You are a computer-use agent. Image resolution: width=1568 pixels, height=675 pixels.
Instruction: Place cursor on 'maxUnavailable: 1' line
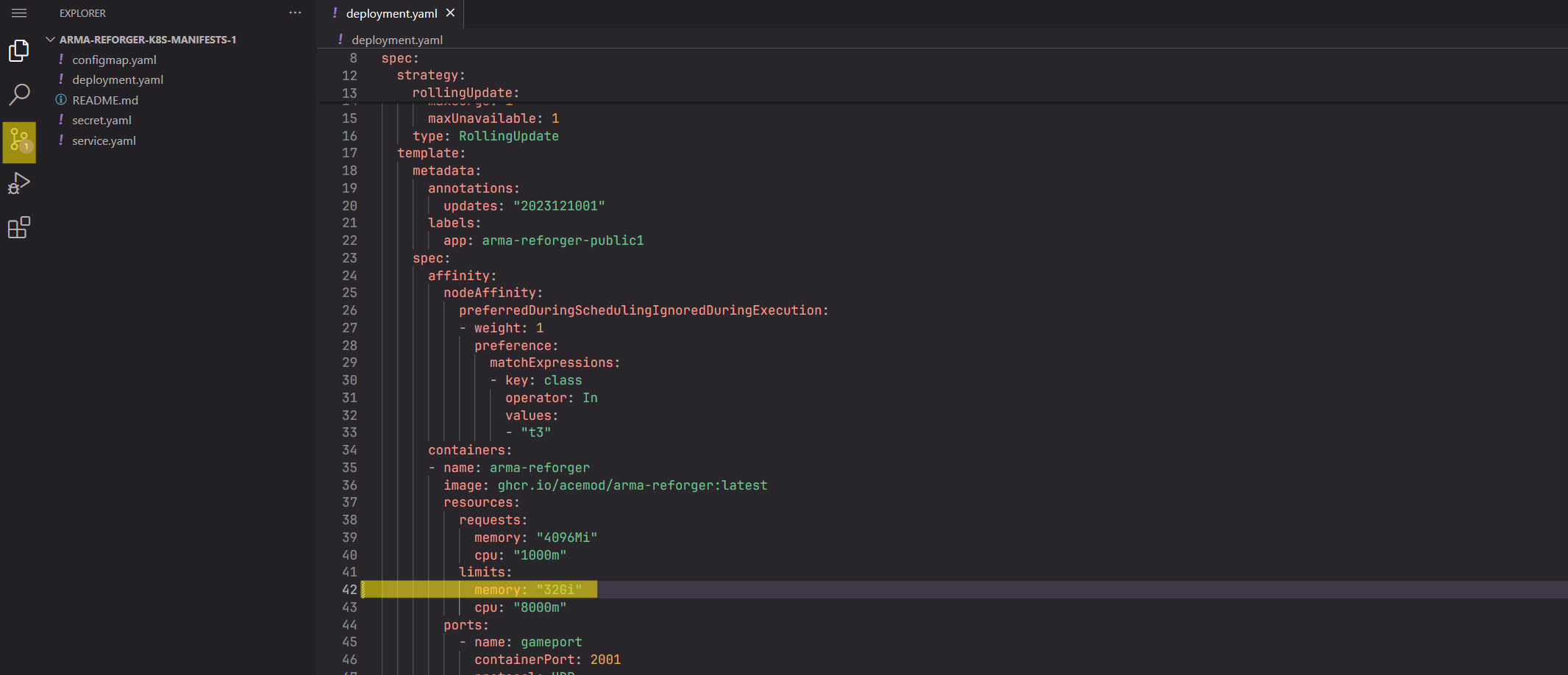[x=493, y=118]
